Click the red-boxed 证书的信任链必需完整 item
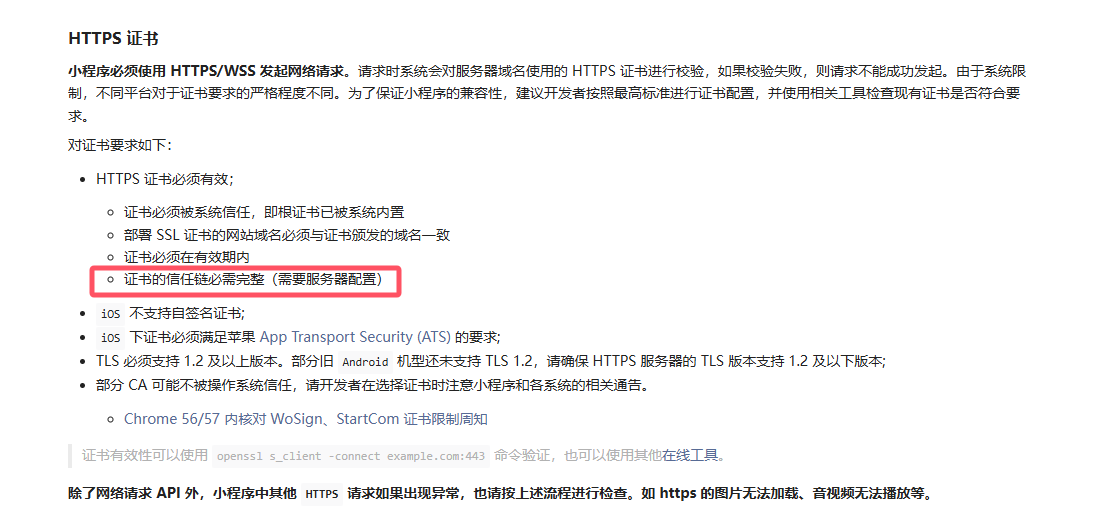Viewport: 1105px width, 530px height. [253, 280]
